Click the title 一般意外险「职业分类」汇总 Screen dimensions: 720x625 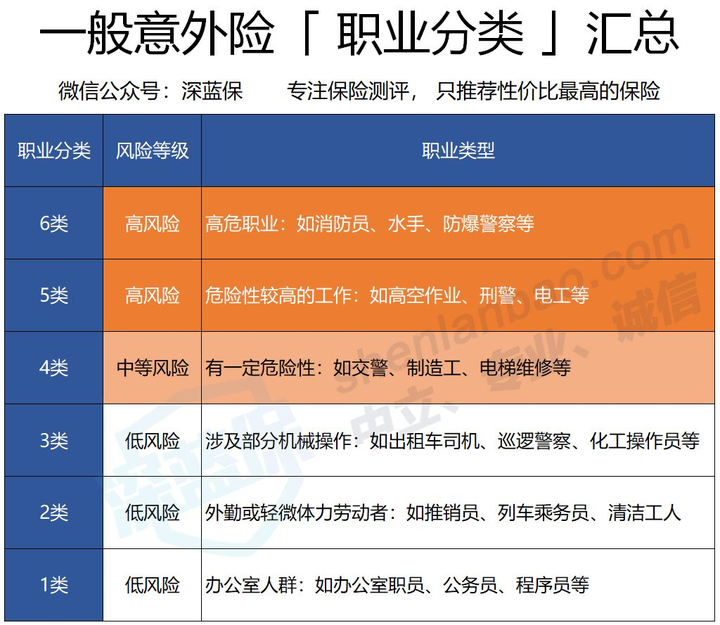tap(359, 38)
